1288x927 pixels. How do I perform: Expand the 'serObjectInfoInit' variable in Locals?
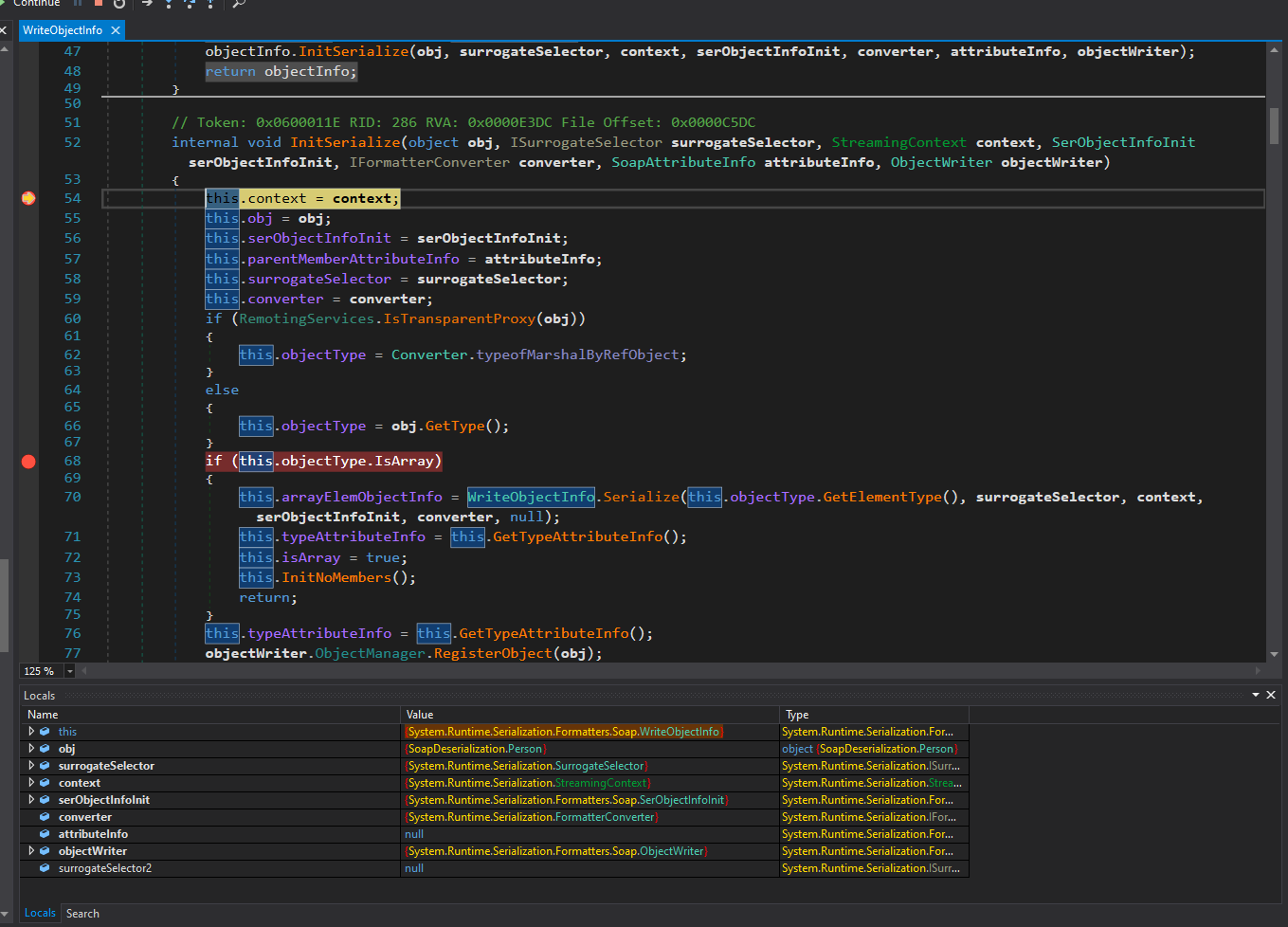pos(31,800)
